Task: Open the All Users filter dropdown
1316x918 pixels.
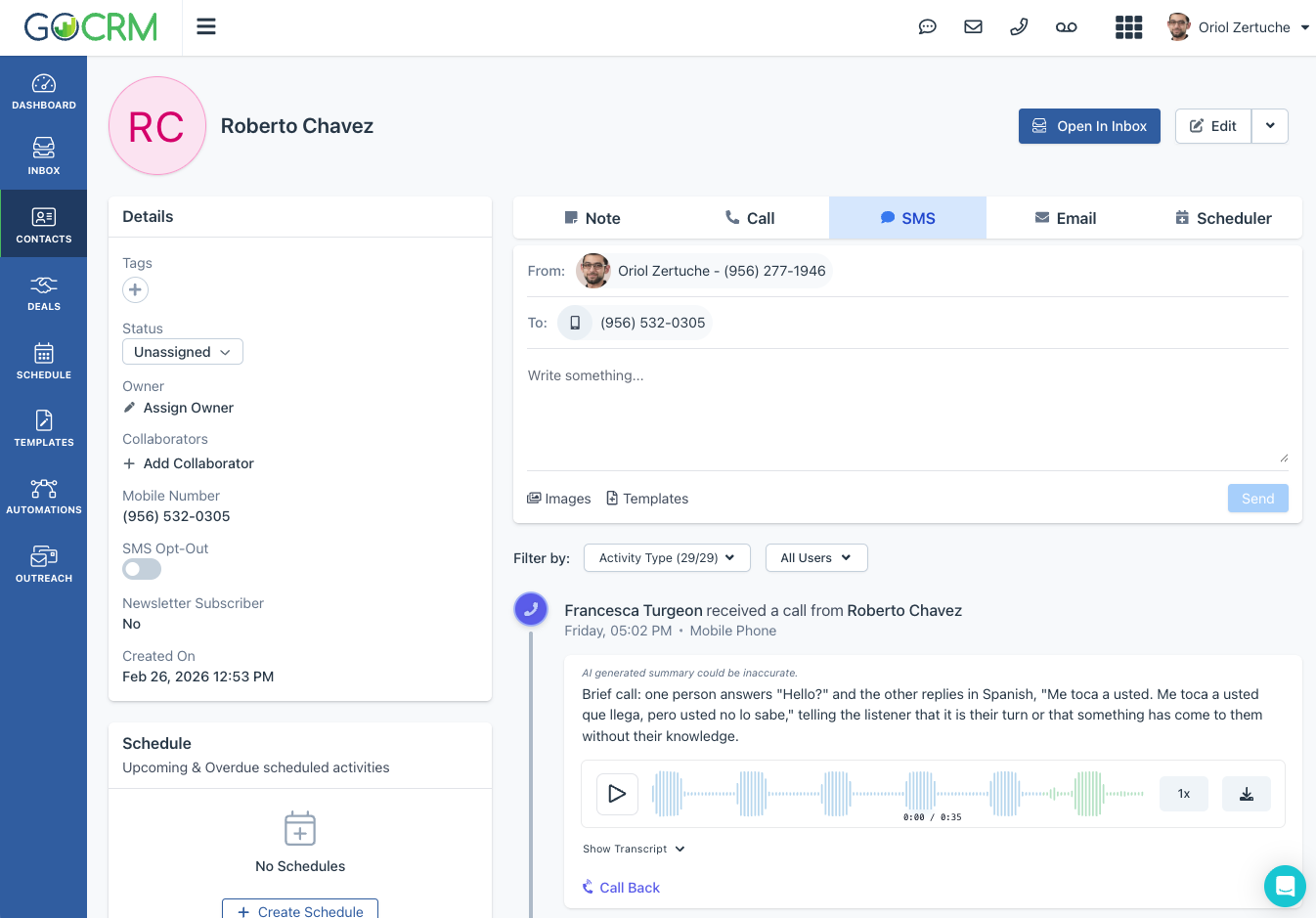Action: coord(815,558)
